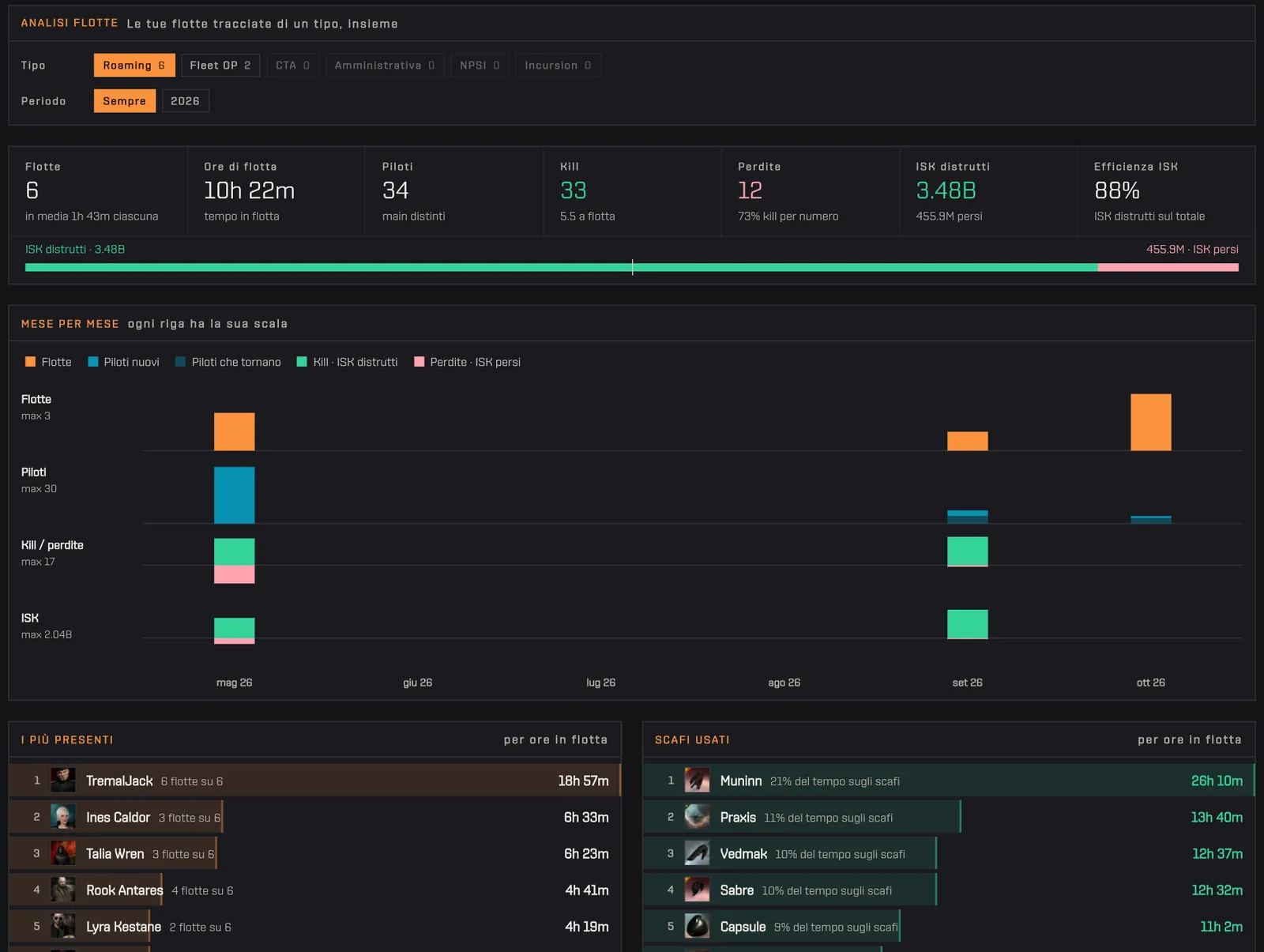Click the Kill stat value 33
This screenshot has height=952, width=1264.
574,190
